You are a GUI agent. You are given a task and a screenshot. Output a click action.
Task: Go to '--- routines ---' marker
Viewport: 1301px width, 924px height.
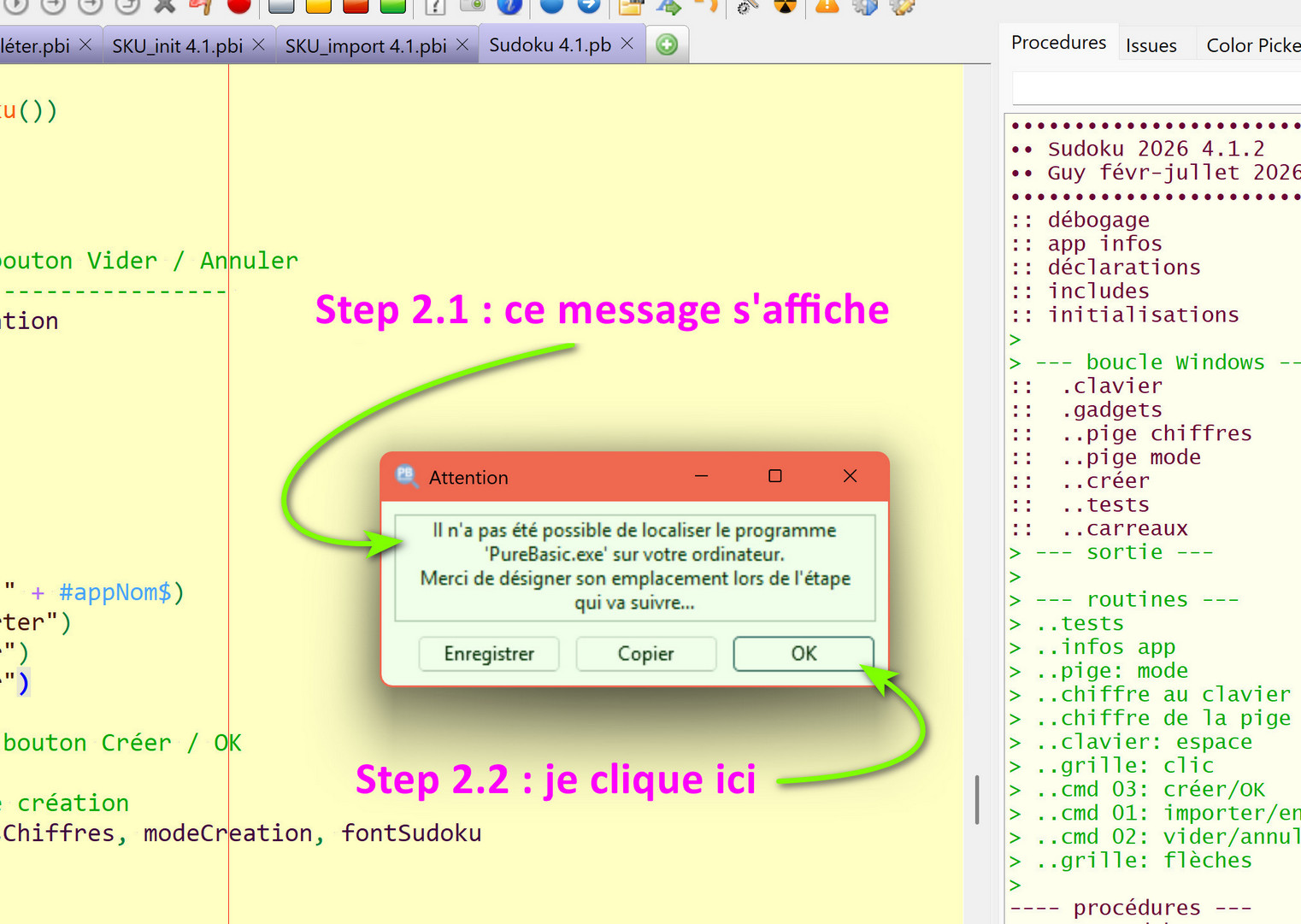click(x=1137, y=600)
